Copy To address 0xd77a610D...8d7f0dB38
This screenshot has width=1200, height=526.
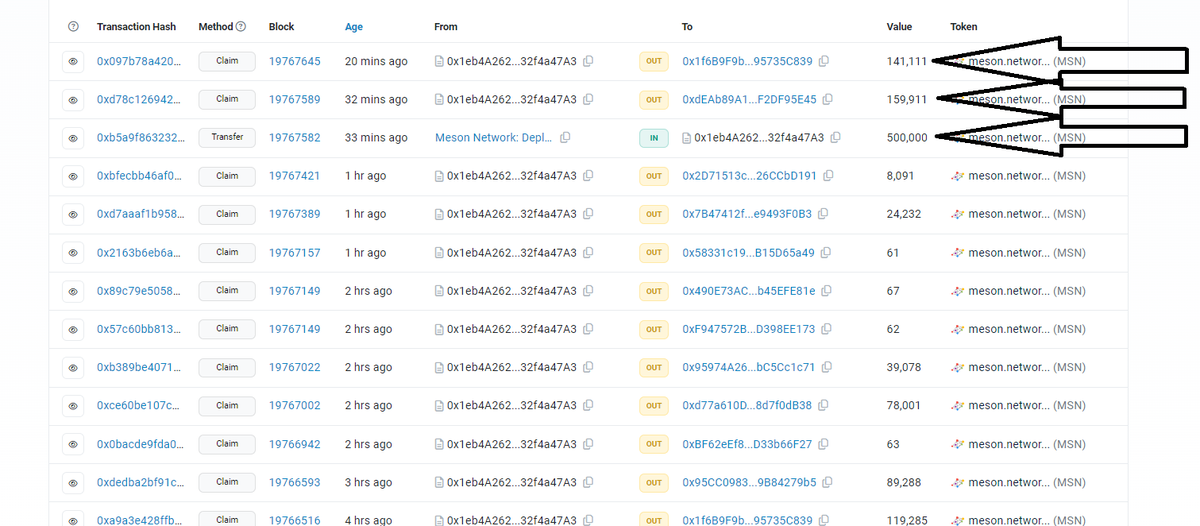coord(824,405)
